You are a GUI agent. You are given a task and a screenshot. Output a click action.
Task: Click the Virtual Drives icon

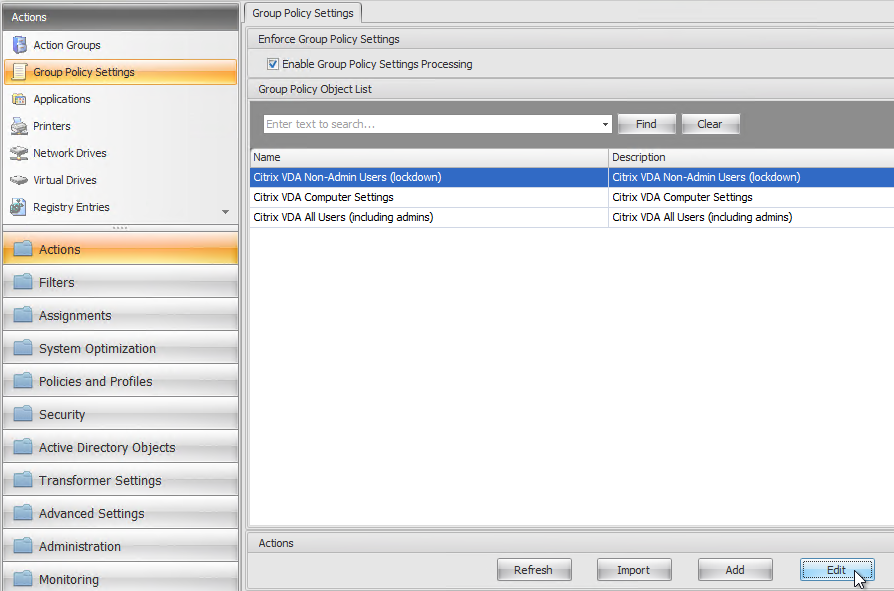click(x=19, y=180)
